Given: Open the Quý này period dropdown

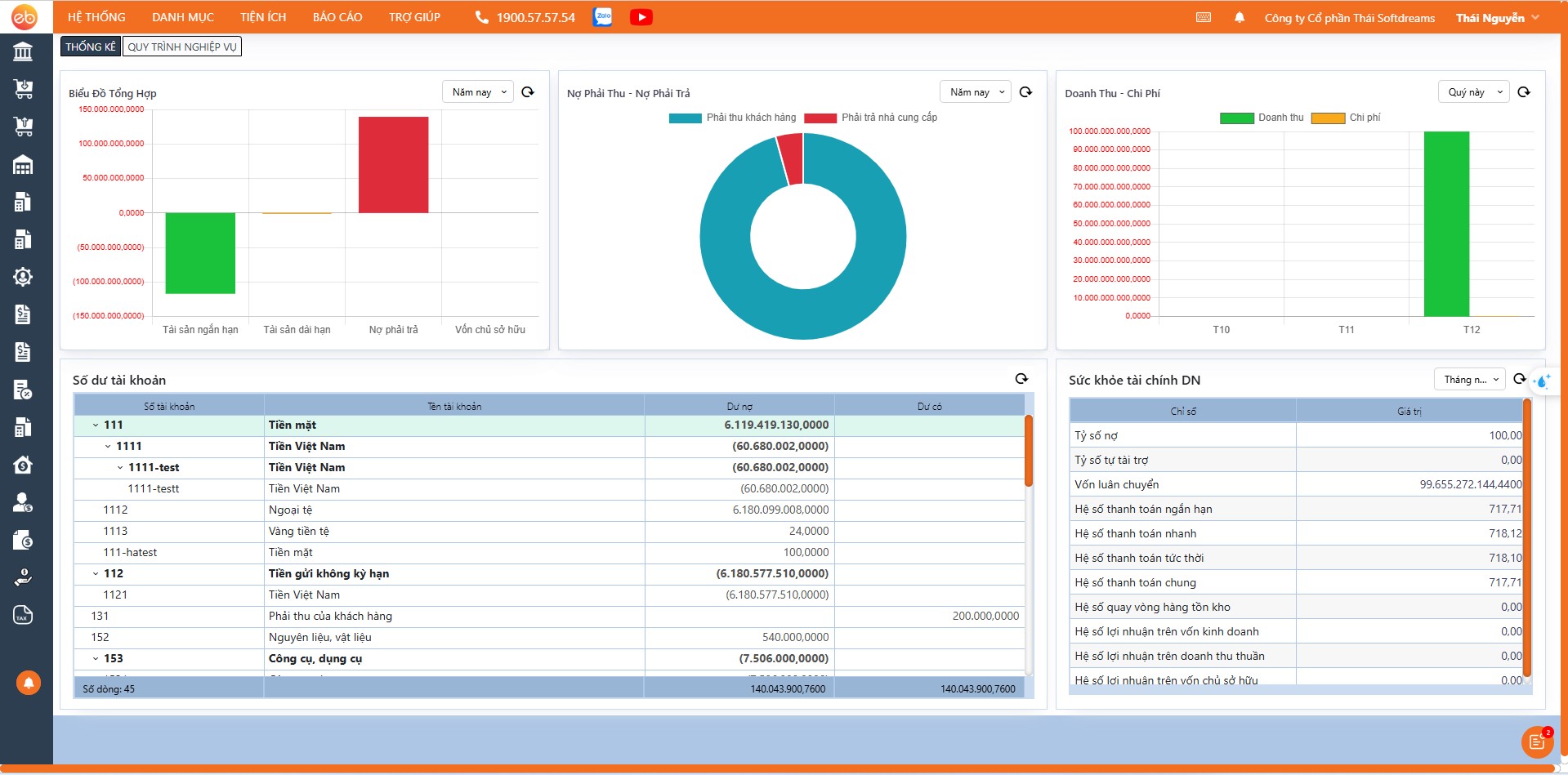Looking at the screenshot, I should click(1474, 92).
